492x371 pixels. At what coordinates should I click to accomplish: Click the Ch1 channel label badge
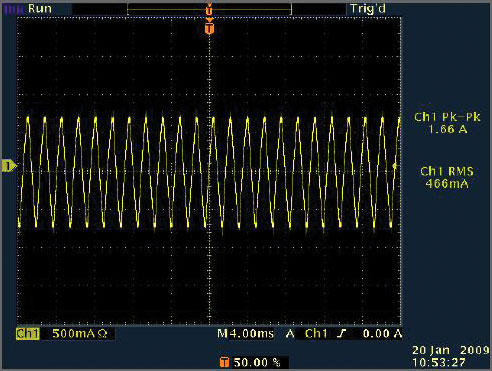coord(27,334)
